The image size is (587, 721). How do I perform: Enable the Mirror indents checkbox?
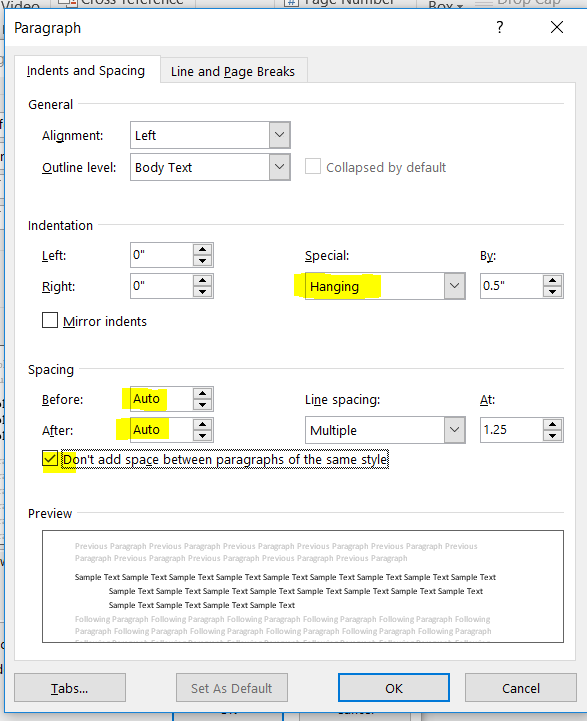[x=50, y=320]
